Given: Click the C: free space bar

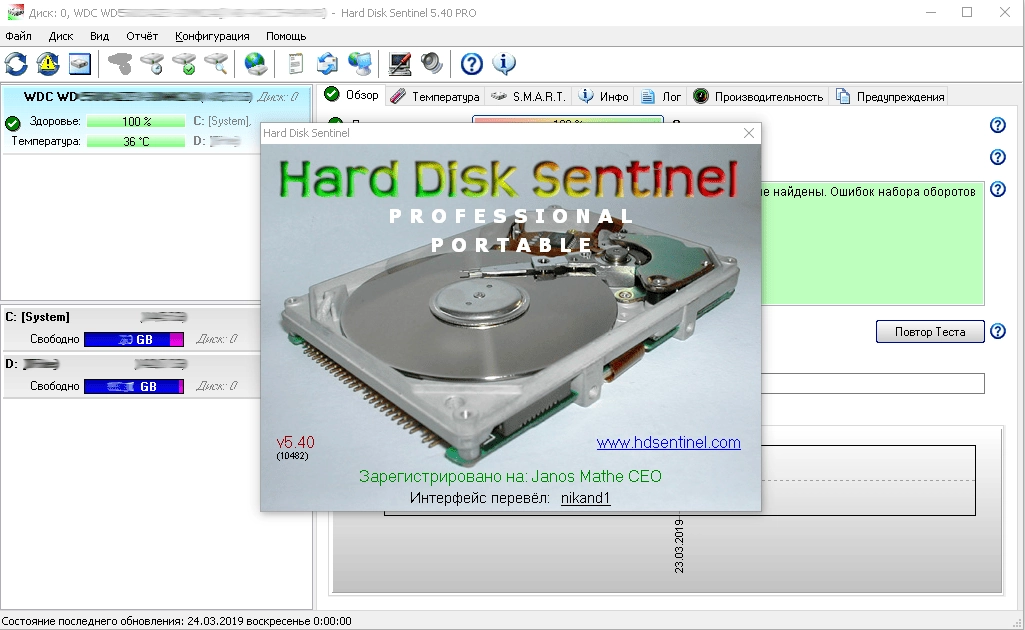Looking at the screenshot, I should coord(134,339).
